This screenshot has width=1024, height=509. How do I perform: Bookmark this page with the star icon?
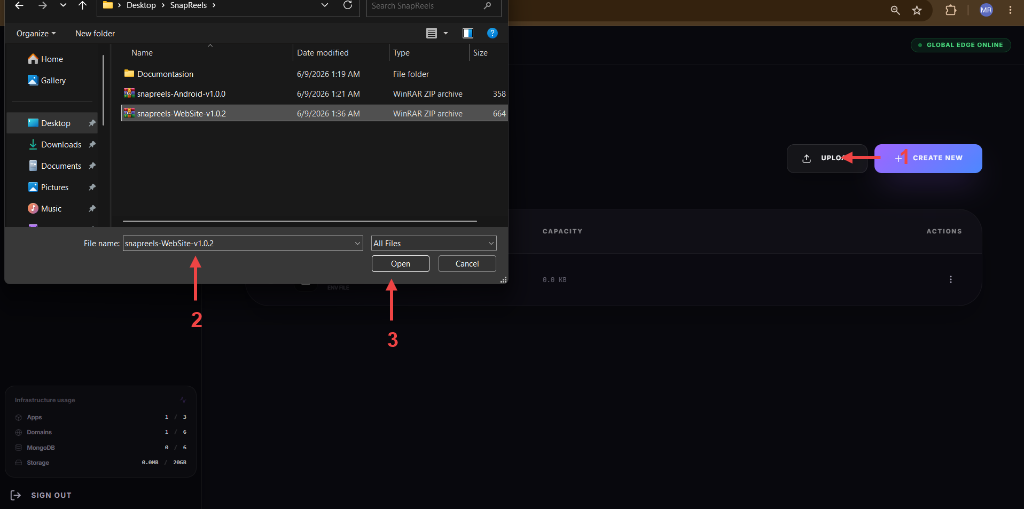(x=917, y=10)
